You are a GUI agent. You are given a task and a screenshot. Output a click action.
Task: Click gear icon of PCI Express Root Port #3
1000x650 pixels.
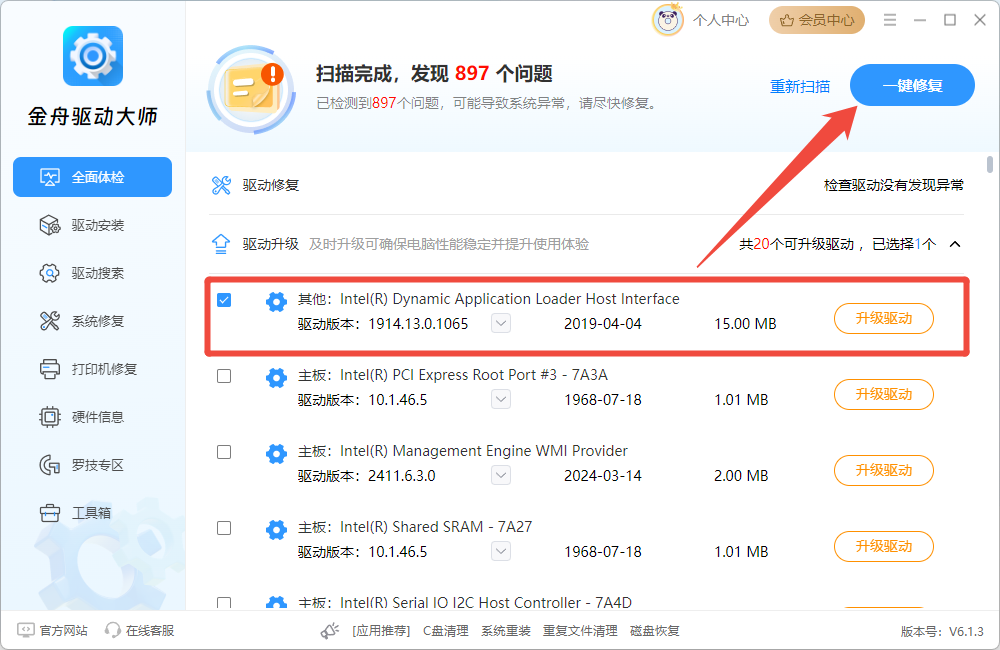point(276,378)
